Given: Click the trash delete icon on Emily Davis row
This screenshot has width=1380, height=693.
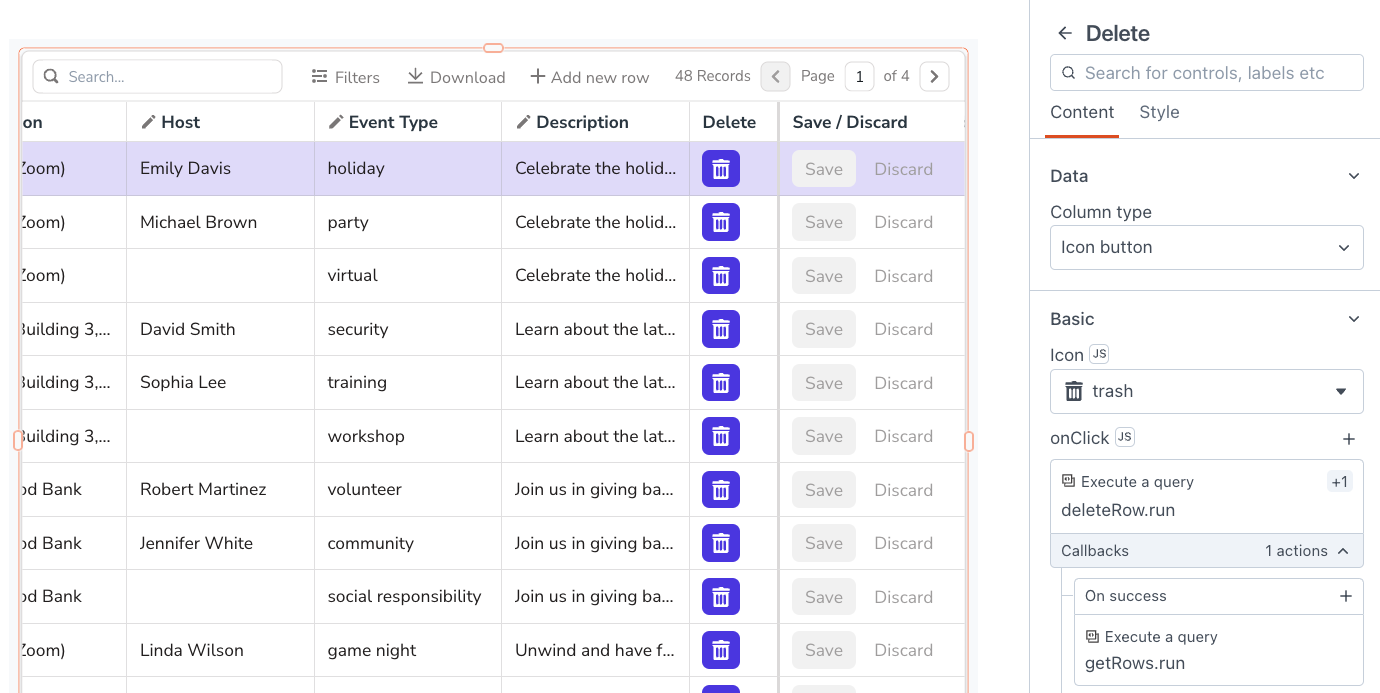Looking at the screenshot, I should click(720, 168).
